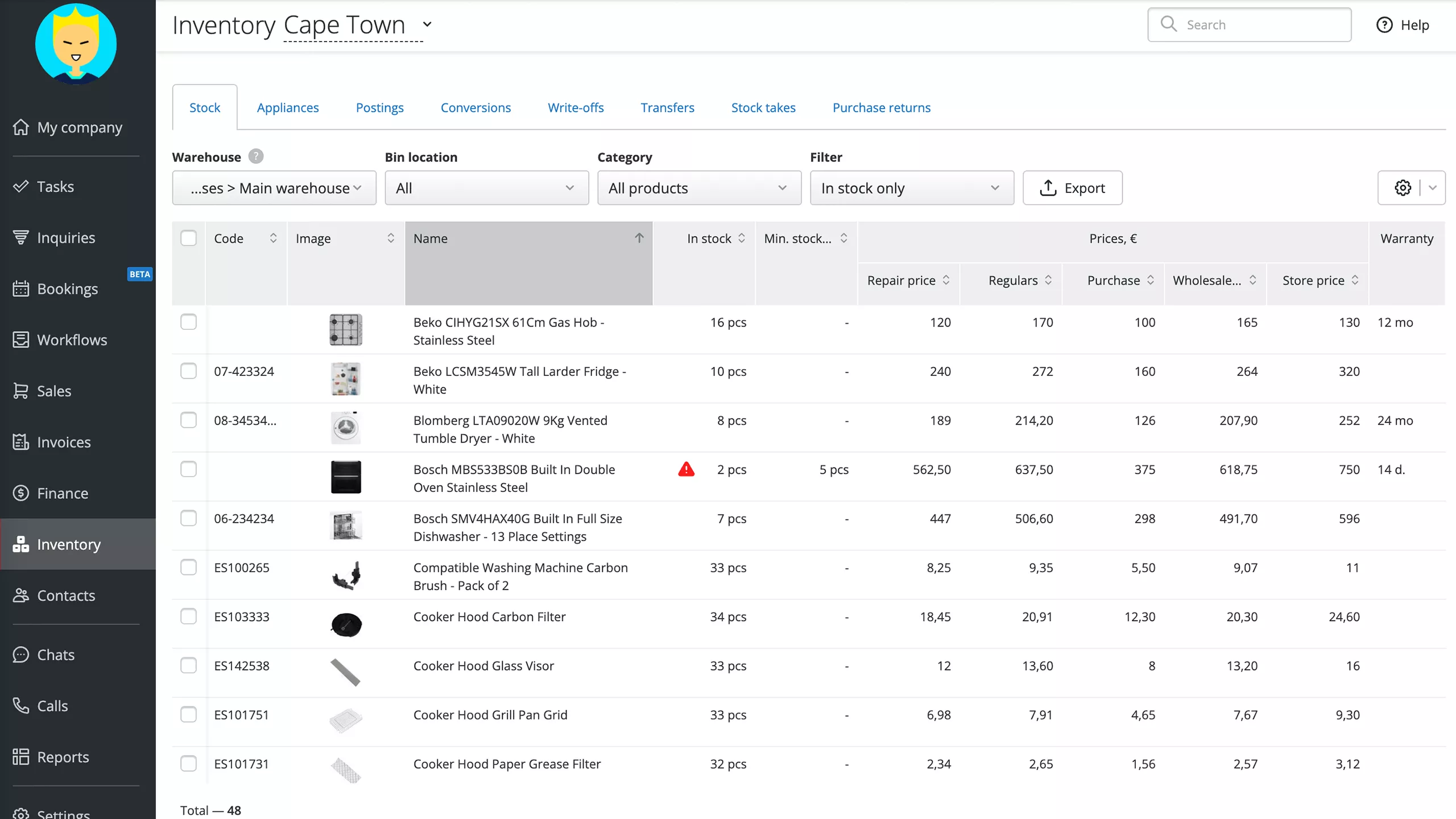Check the Beko Tall Larder Fridge row
The width and height of the screenshot is (1456, 819).
click(188, 371)
